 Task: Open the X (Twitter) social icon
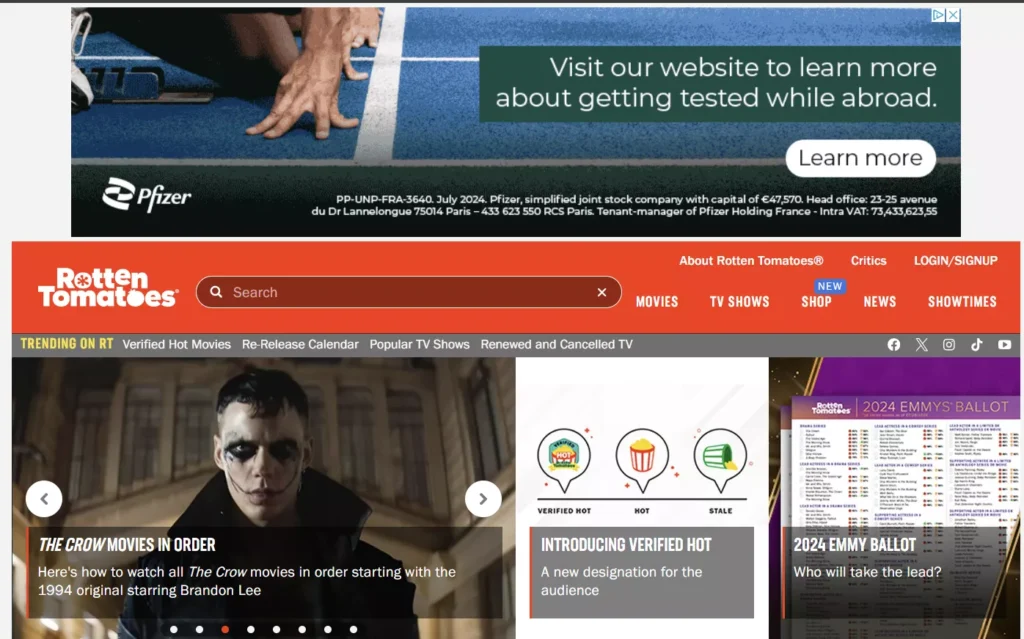coord(922,344)
